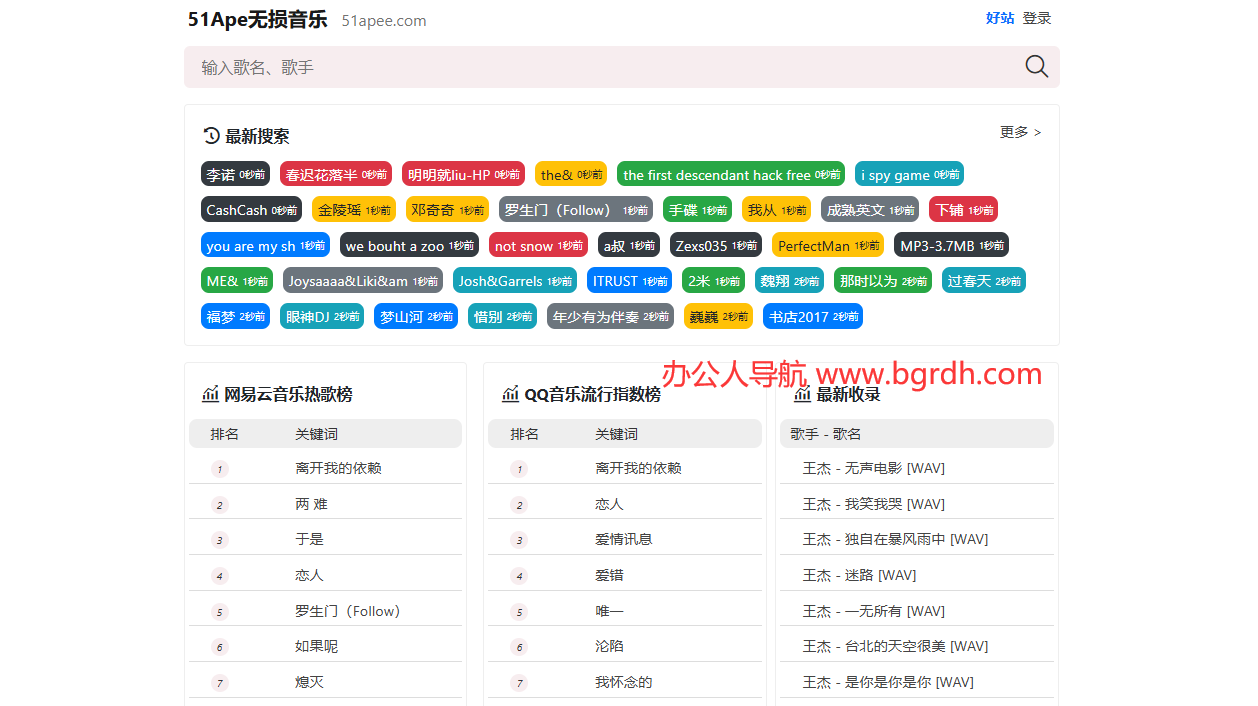
Task: Focus the song or artist search field
Action: click(600, 67)
